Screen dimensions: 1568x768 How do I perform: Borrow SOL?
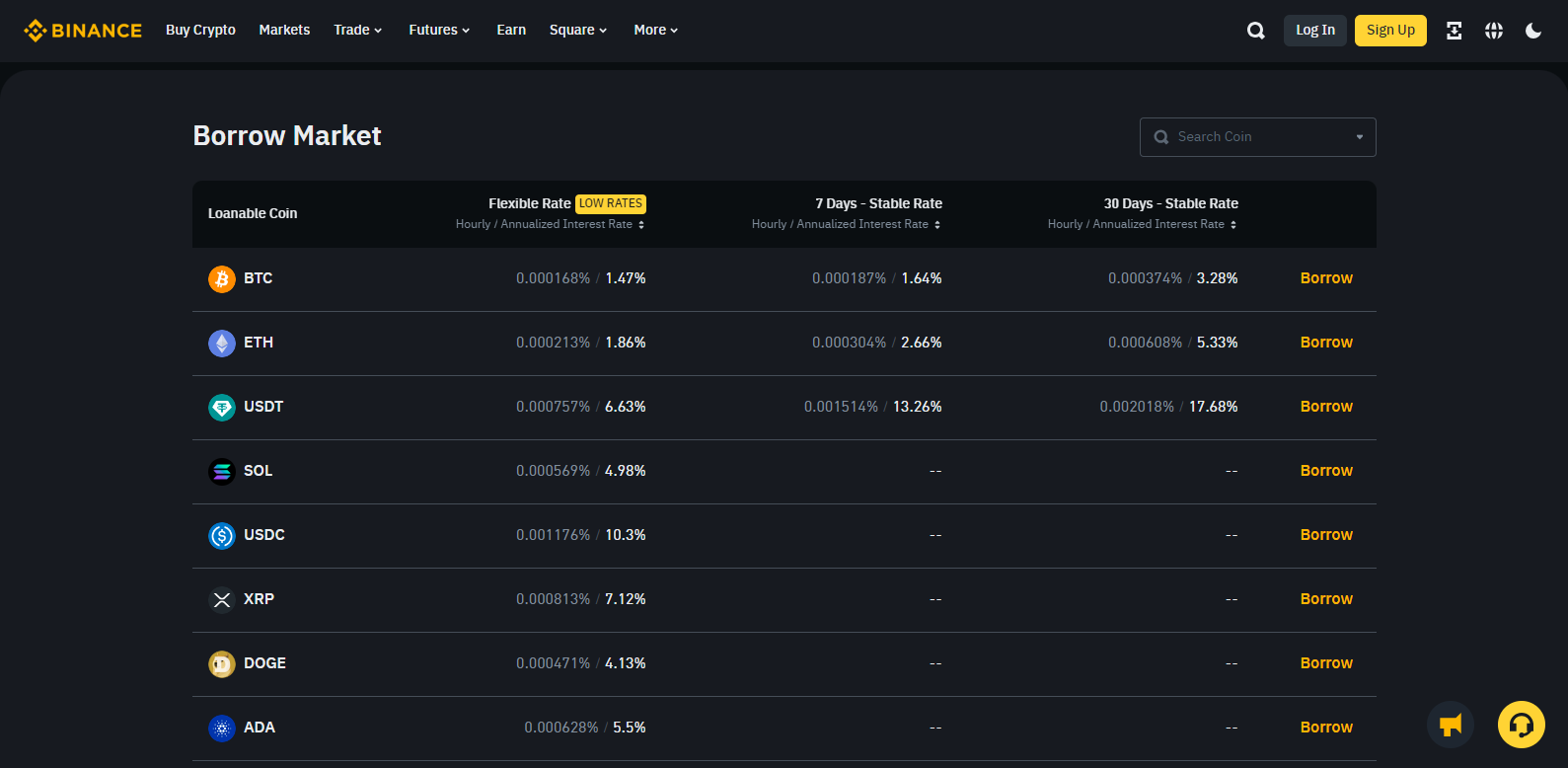point(1326,471)
